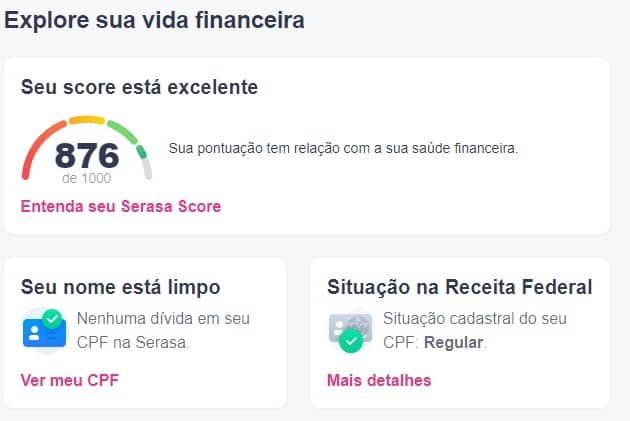Click the grey Receita Federal document icon
Screen dimensions: 630x421
coord(351,326)
